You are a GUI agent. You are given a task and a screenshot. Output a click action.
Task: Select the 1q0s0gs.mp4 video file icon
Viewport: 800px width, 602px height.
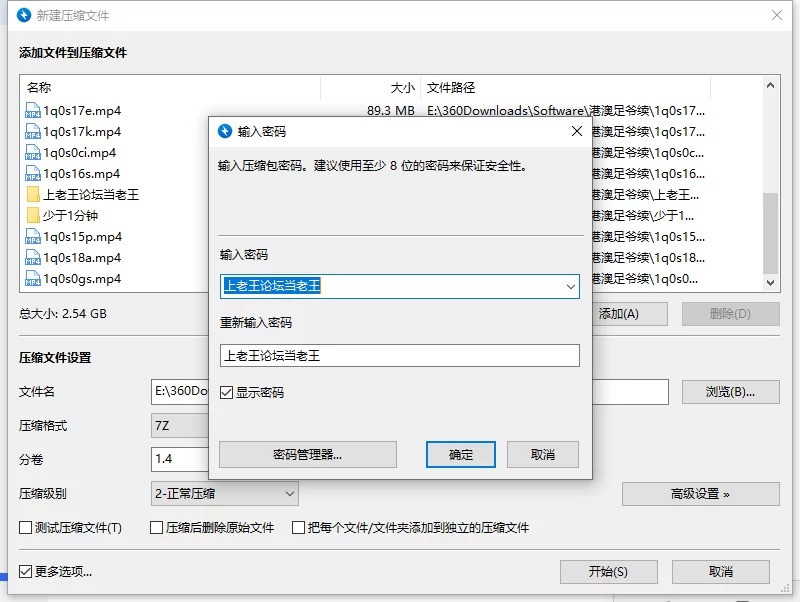click(x=31, y=278)
